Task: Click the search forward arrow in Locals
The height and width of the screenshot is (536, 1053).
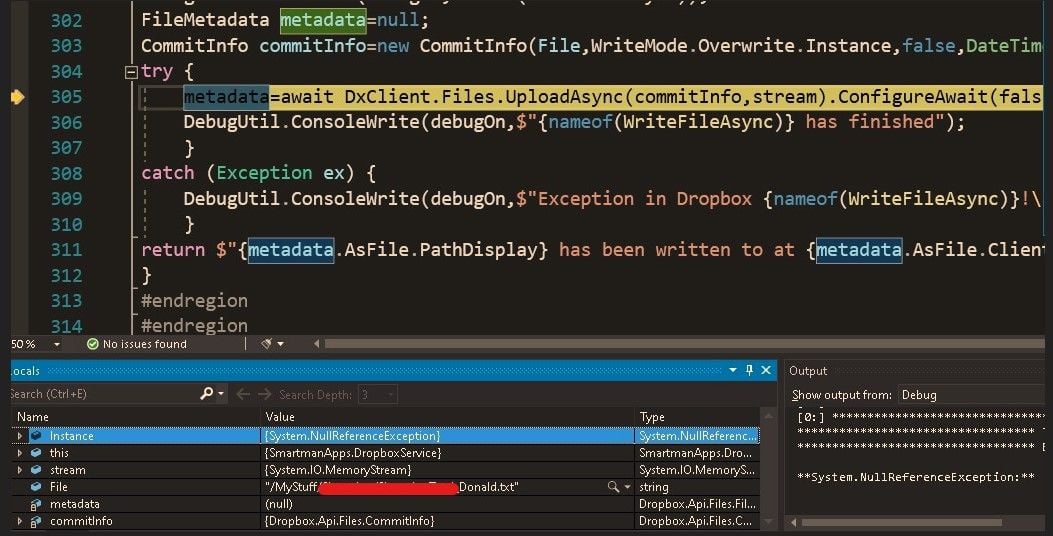Action: pyautogui.click(x=265, y=394)
